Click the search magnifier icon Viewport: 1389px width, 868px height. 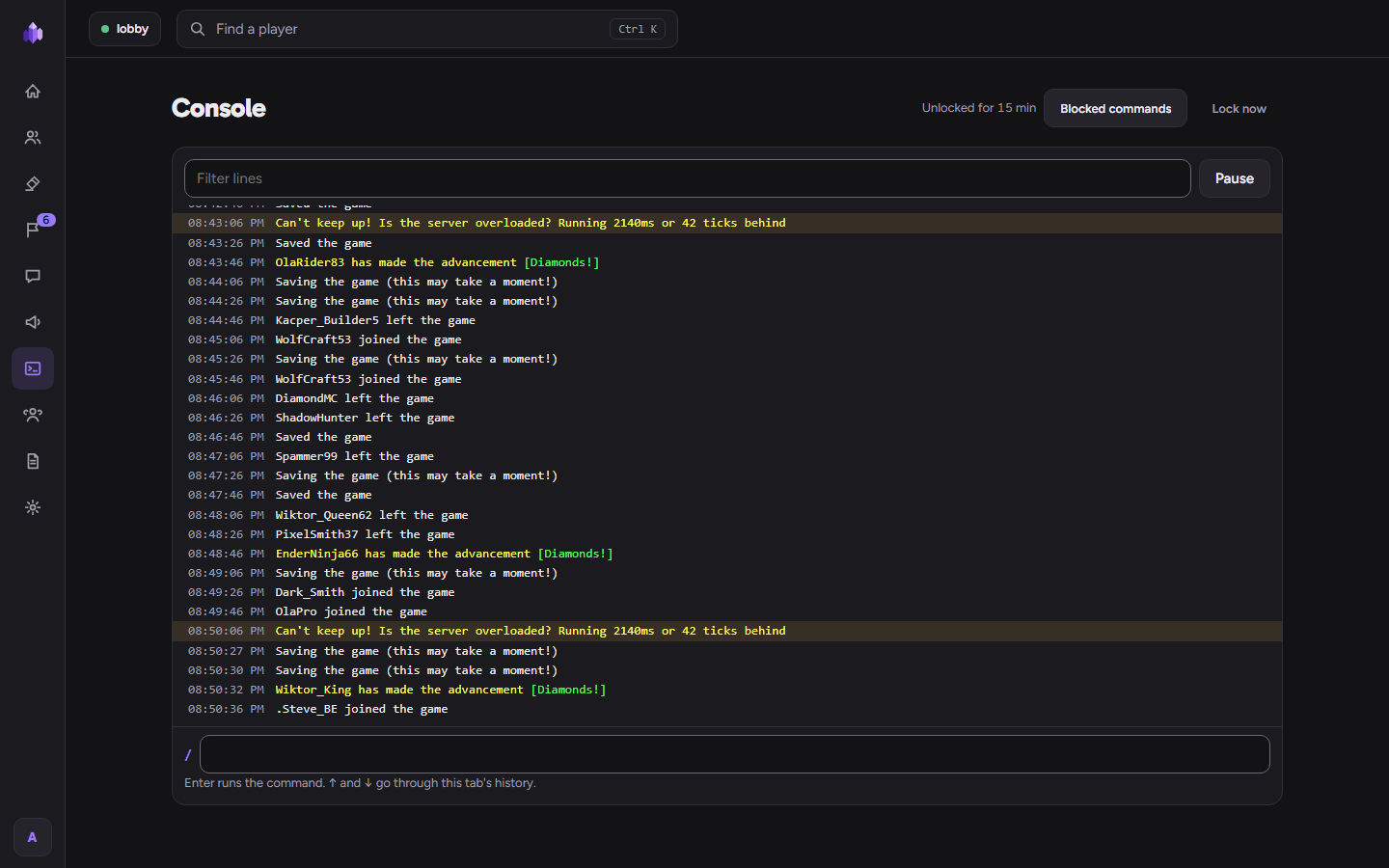[198, 29]
